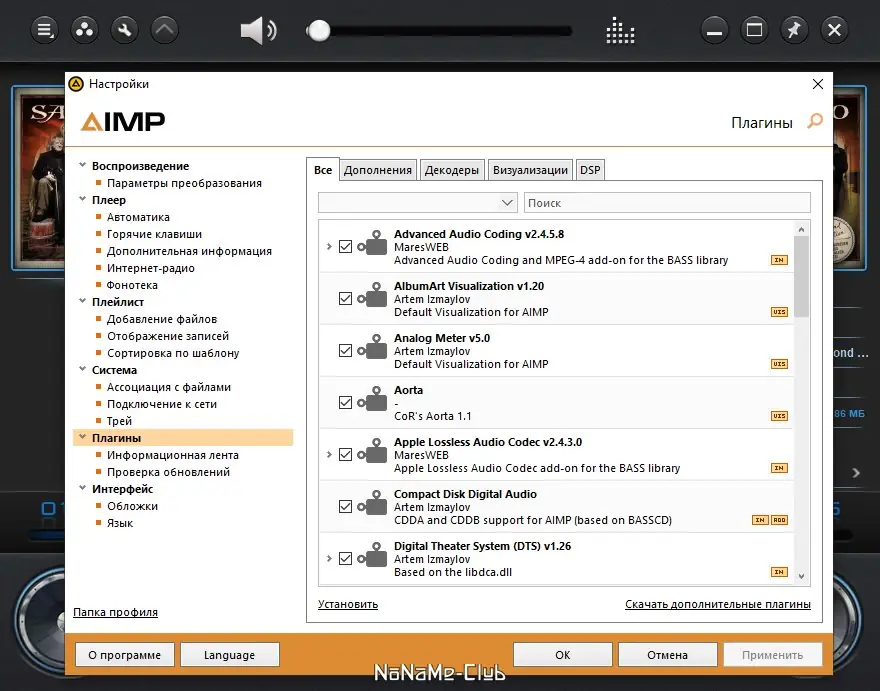880x691 pixels.
Task: Uncheck Compact Disk Digital Audio checkbox
Action: point(345,506)
